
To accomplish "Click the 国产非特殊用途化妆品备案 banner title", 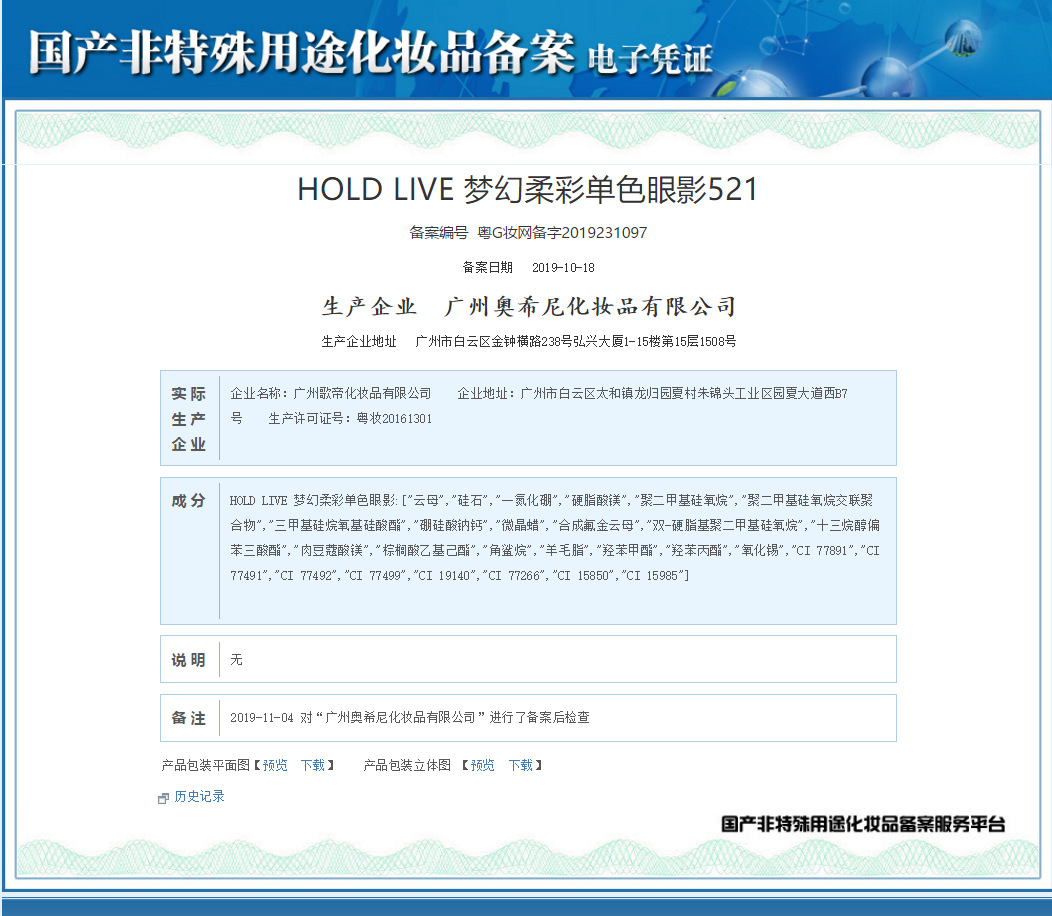I will 301,52.
